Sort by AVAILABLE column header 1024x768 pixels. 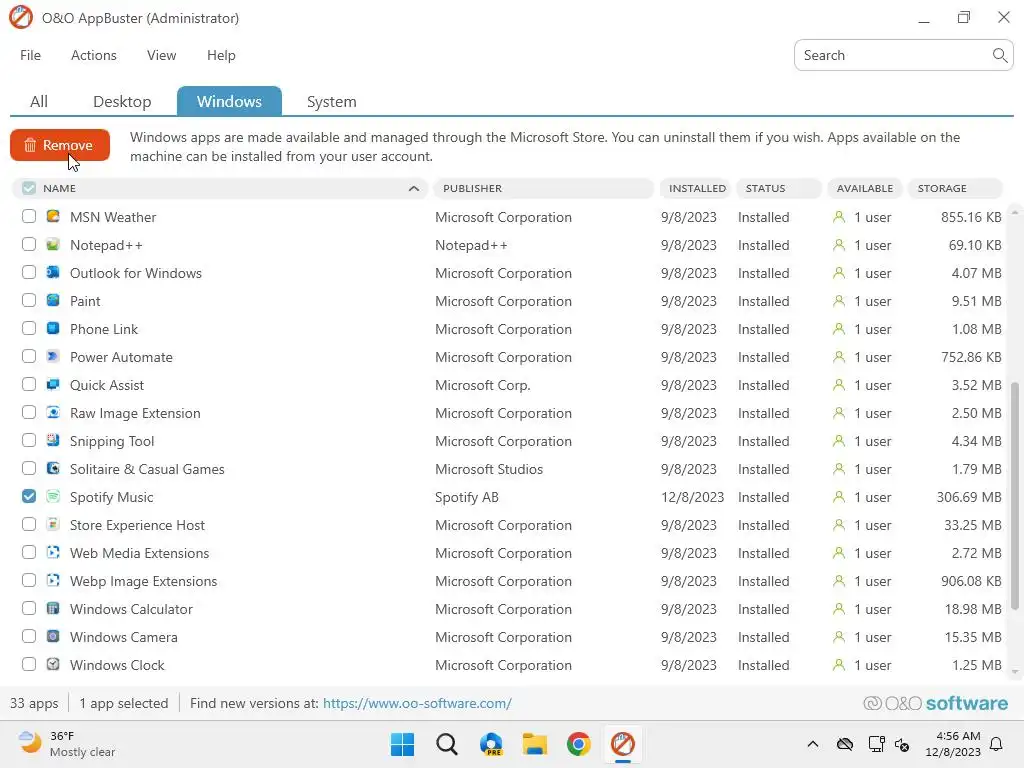pyautogui.click(x=865, y=188)
